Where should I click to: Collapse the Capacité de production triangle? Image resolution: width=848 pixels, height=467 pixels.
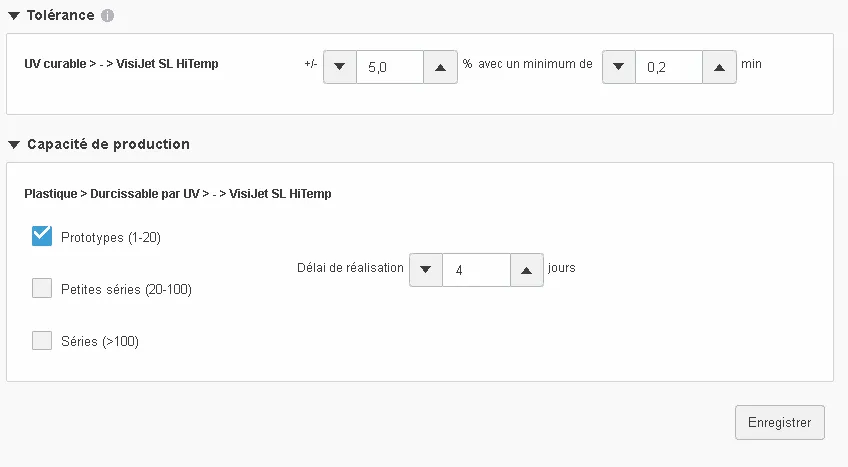point(13,144)
